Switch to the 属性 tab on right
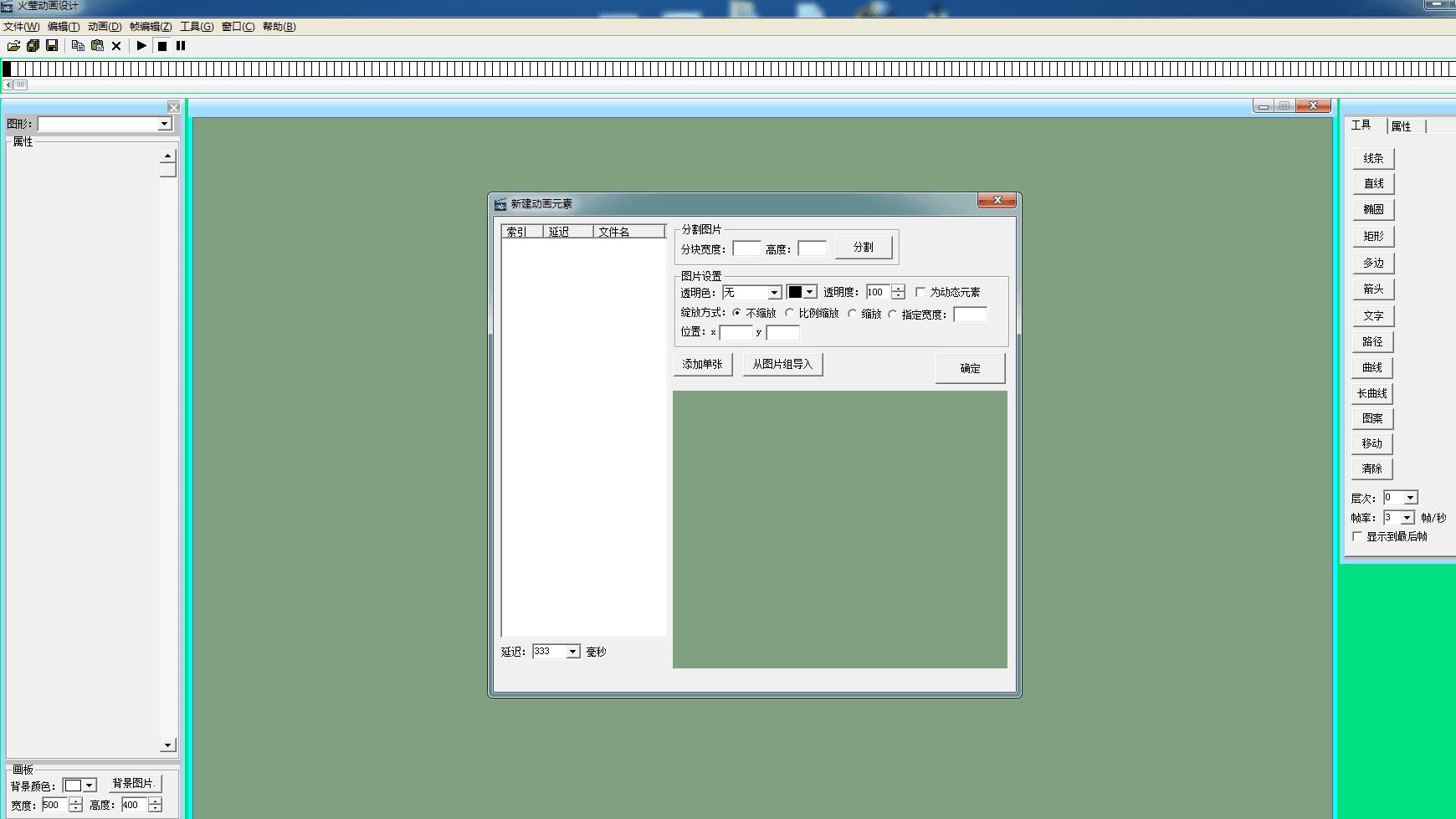Image resolution: width=1456 pixels, height=819 pixels. 1402,126
